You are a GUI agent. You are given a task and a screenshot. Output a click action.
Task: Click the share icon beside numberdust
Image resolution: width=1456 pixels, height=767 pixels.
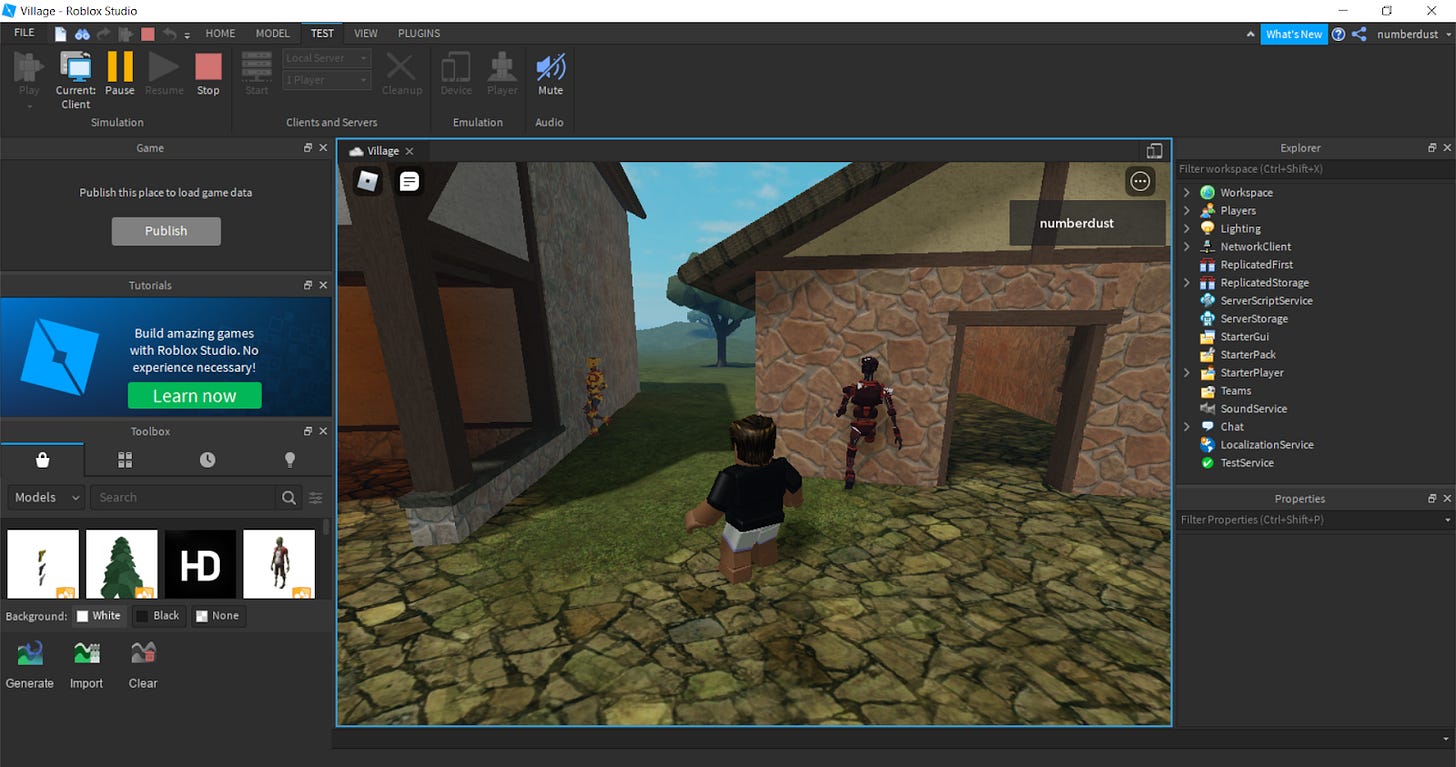[x=1359, y=34]
